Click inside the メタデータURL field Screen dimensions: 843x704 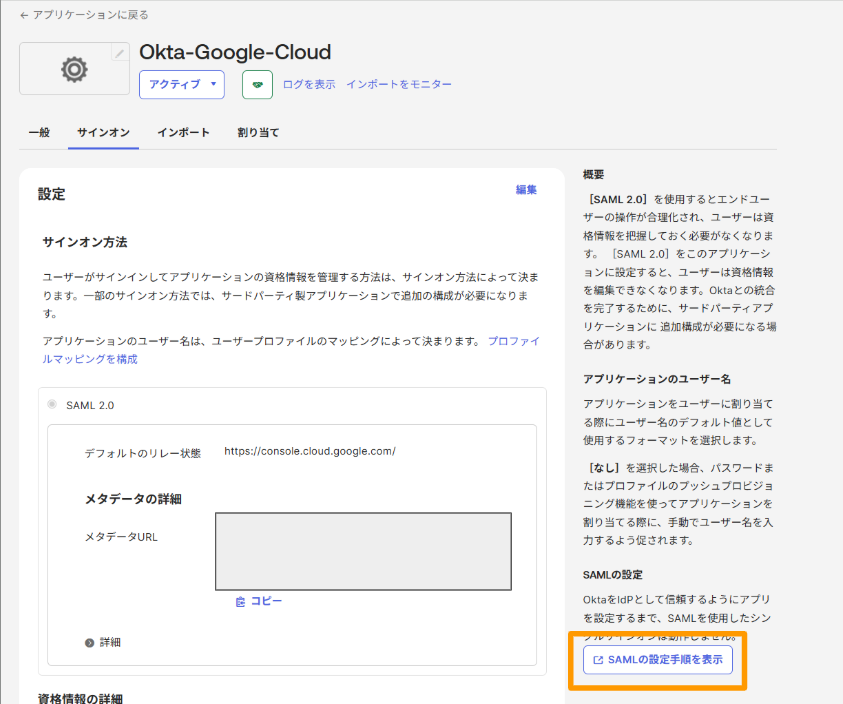tap(362, 551)
